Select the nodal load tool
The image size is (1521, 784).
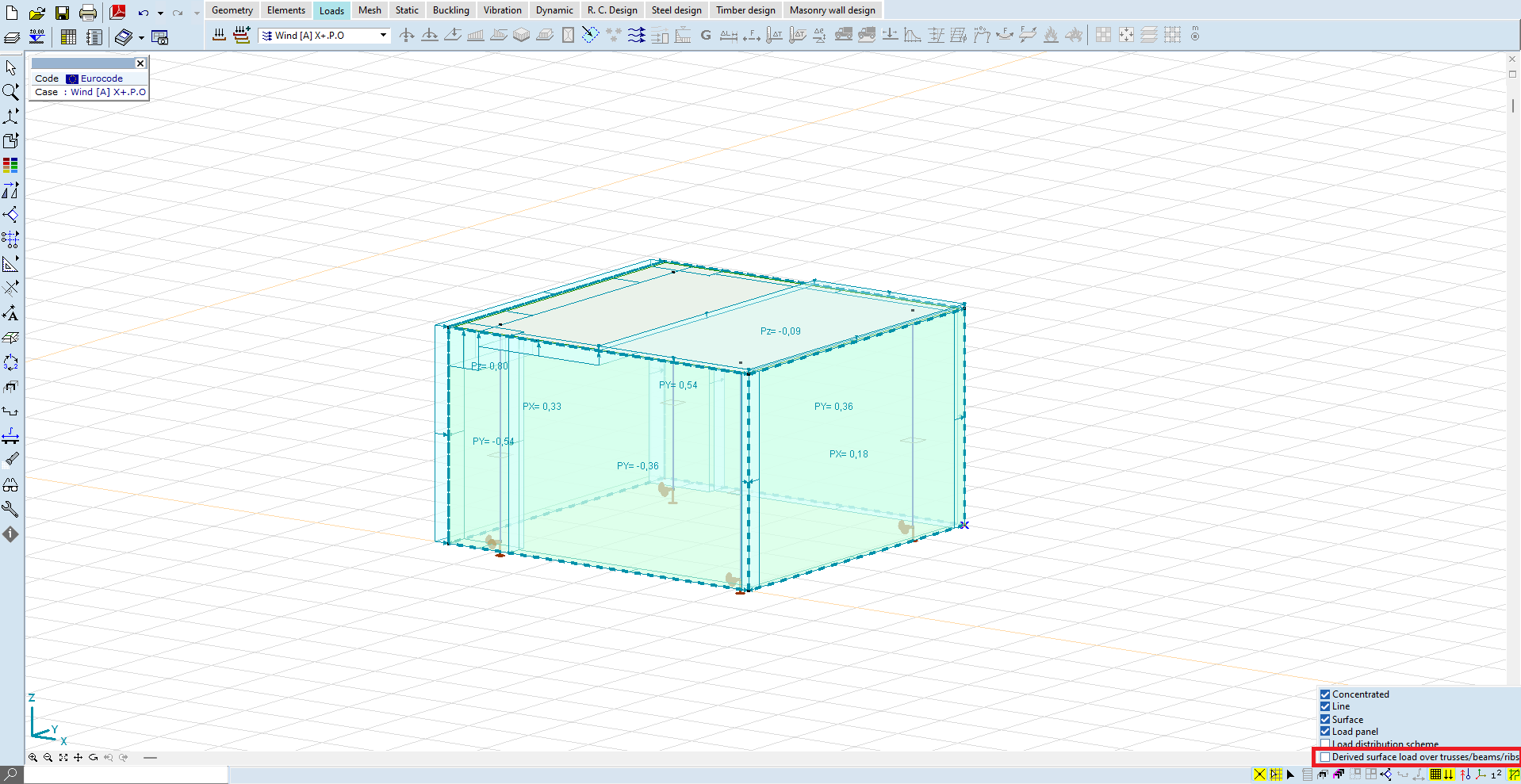407,35
